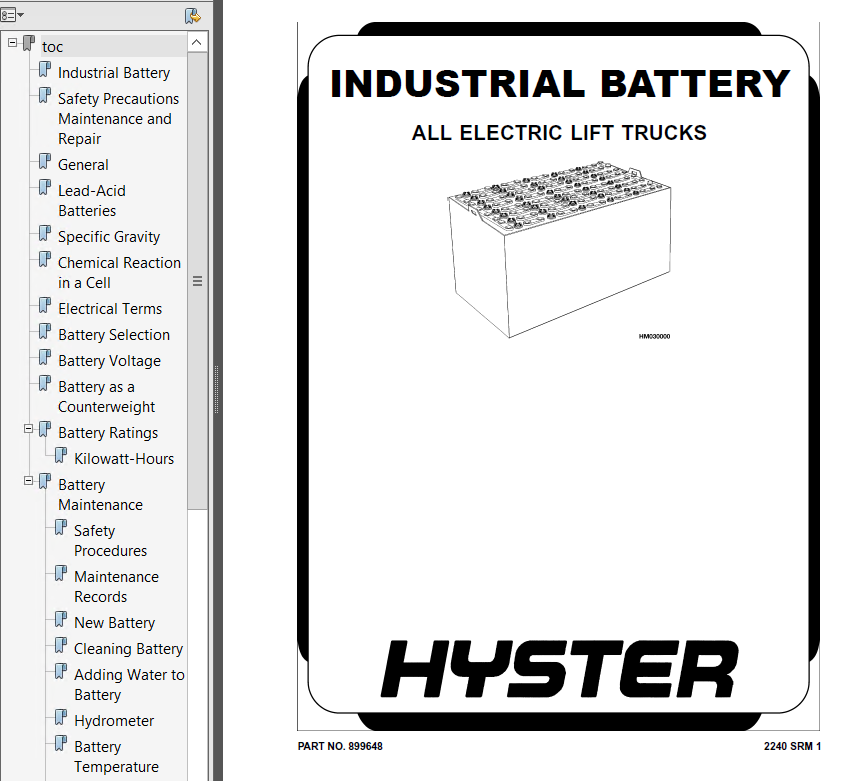Click bookmark icon beside Specific Gravity
855x781 pixels.
45,234
